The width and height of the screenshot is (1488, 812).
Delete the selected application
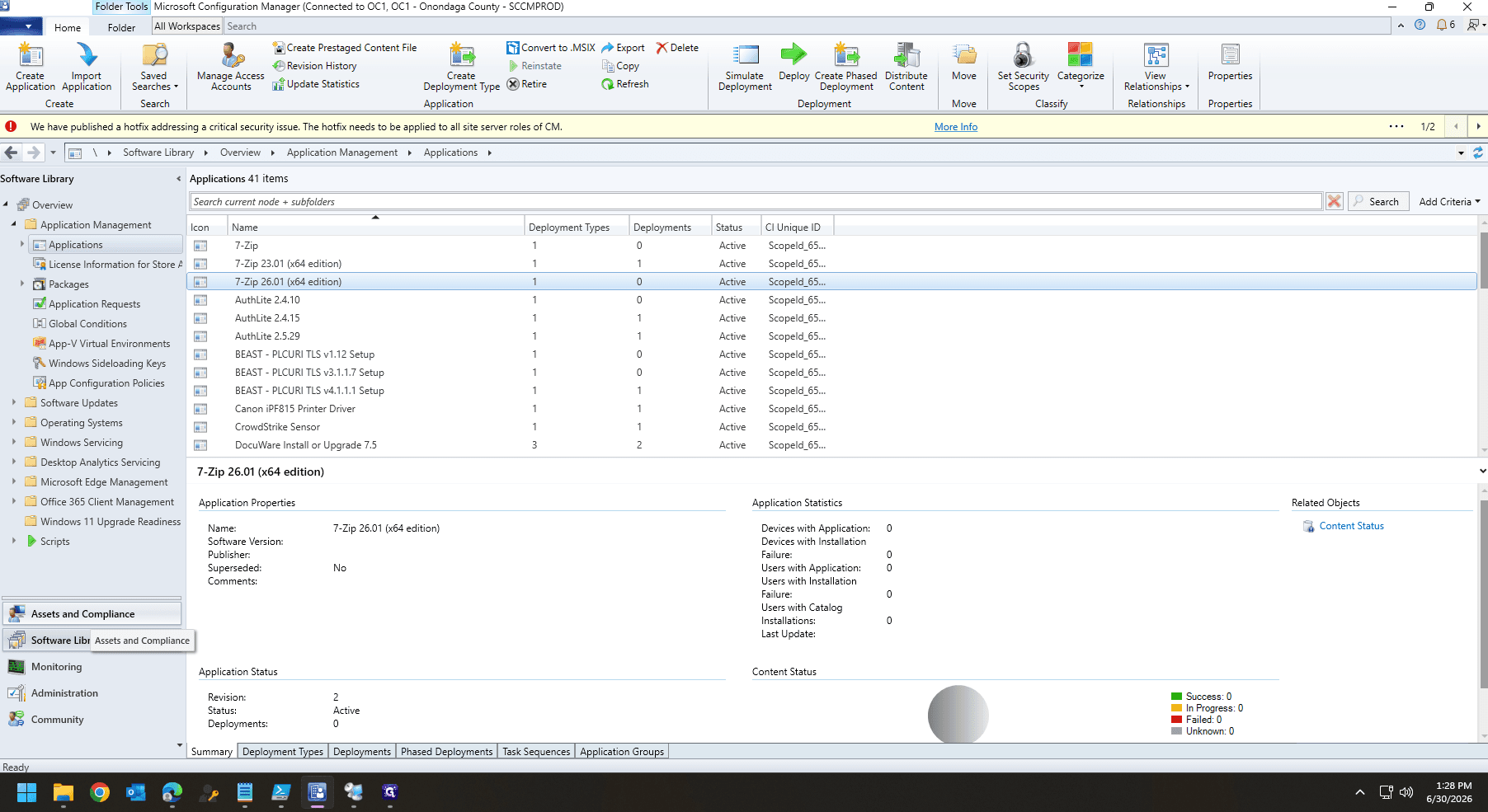tap(677, 48)
